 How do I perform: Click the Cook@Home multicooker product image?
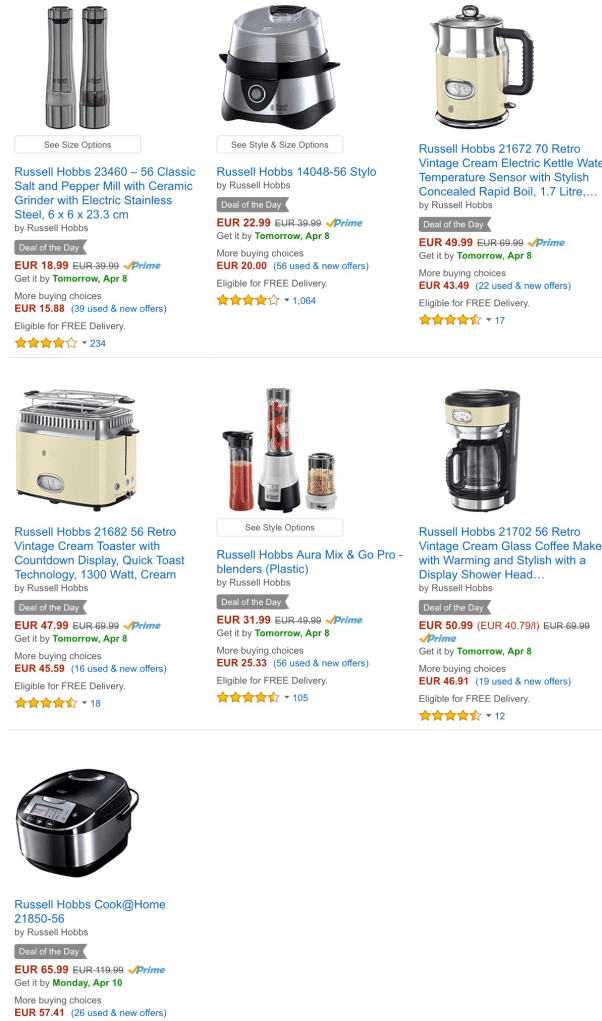77,822
